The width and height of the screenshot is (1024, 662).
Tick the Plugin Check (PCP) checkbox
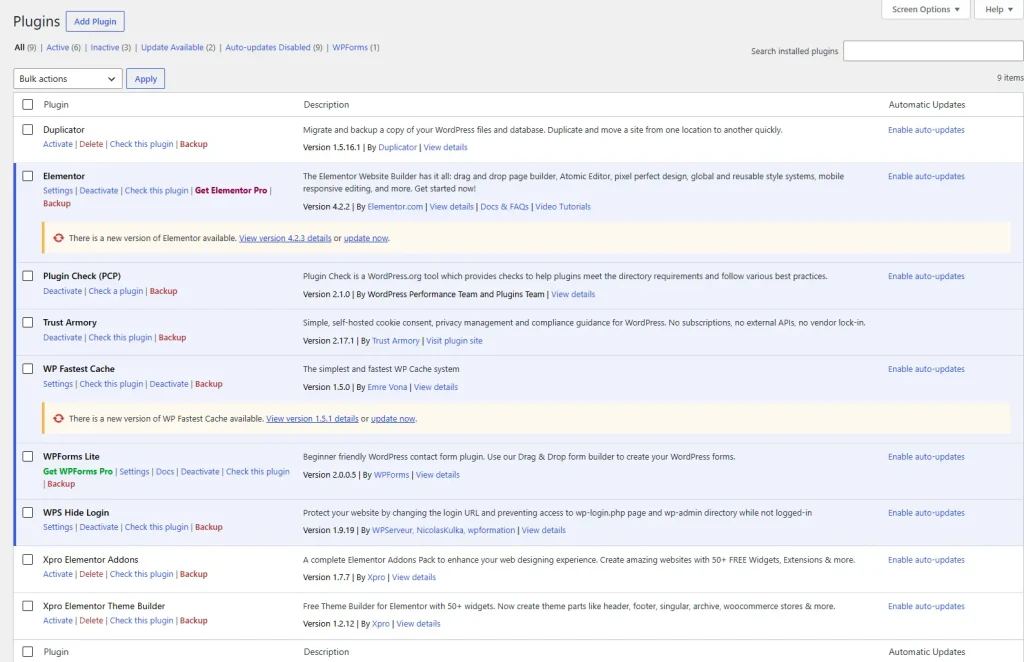click(x=27, y=276)
